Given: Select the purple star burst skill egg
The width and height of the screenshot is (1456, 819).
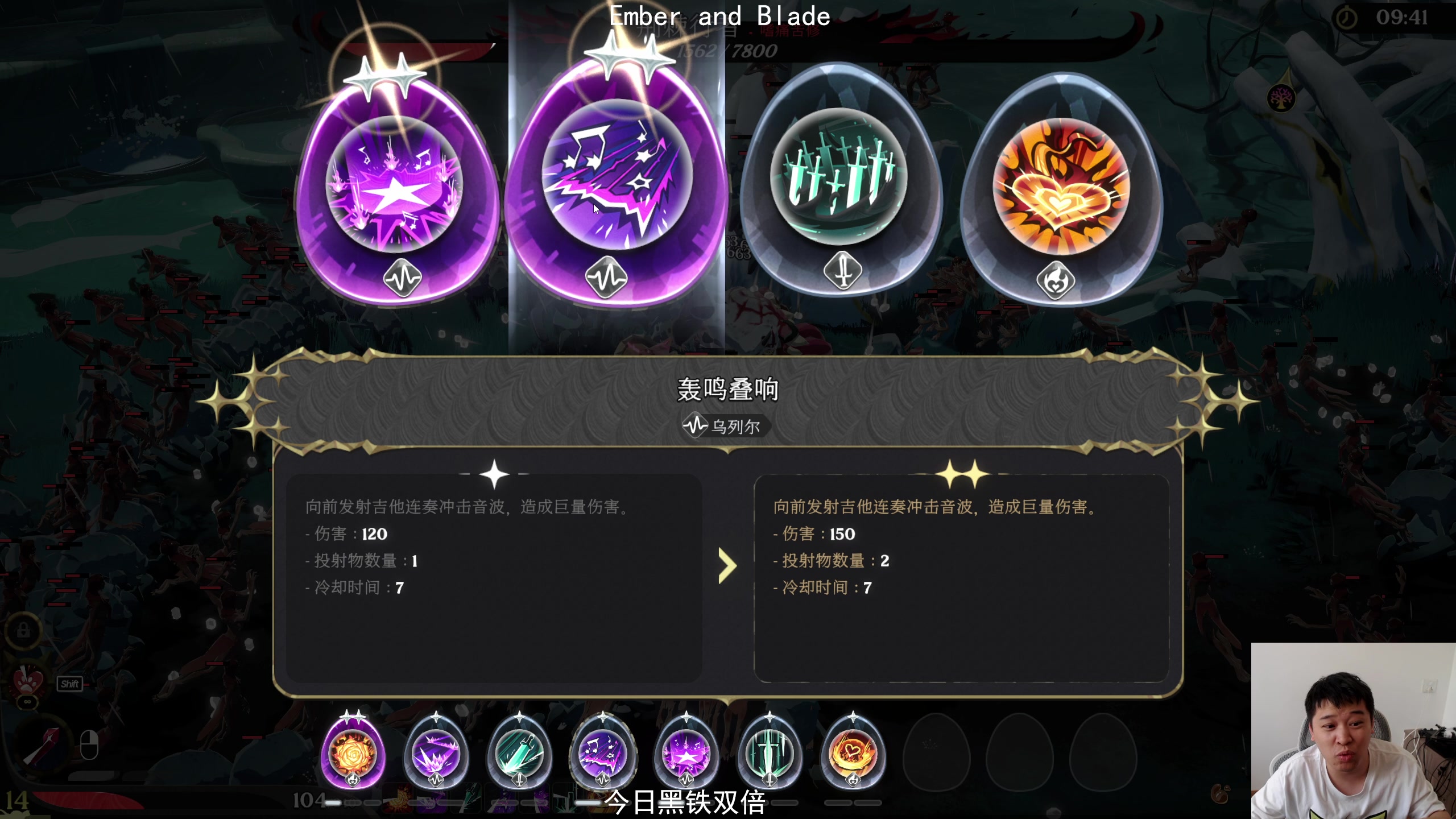Looking at the screenshot, I should [x=396, y=188].
